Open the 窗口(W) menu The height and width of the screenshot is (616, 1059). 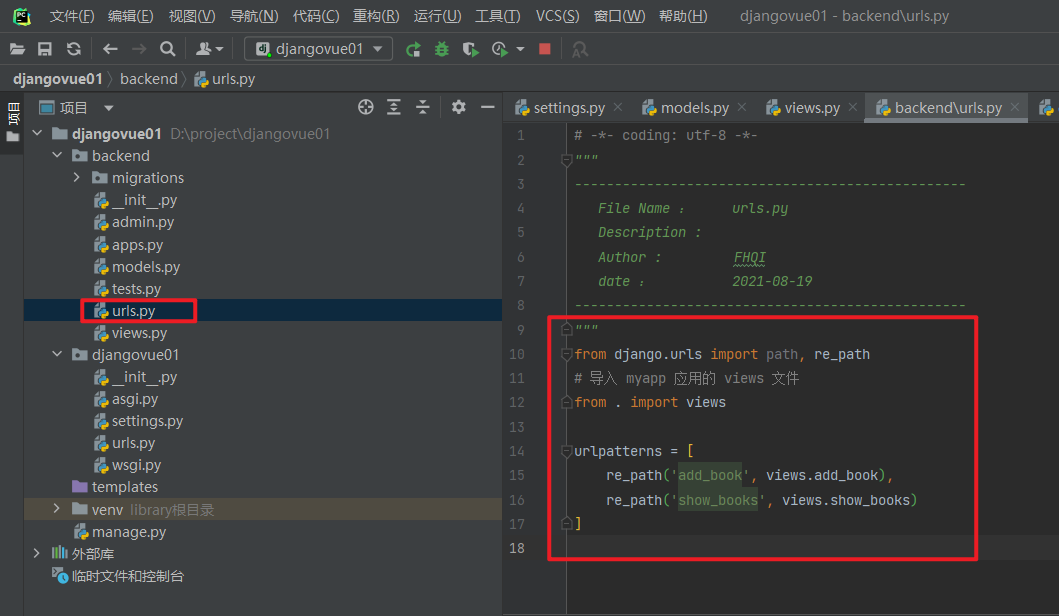[619, 16]
